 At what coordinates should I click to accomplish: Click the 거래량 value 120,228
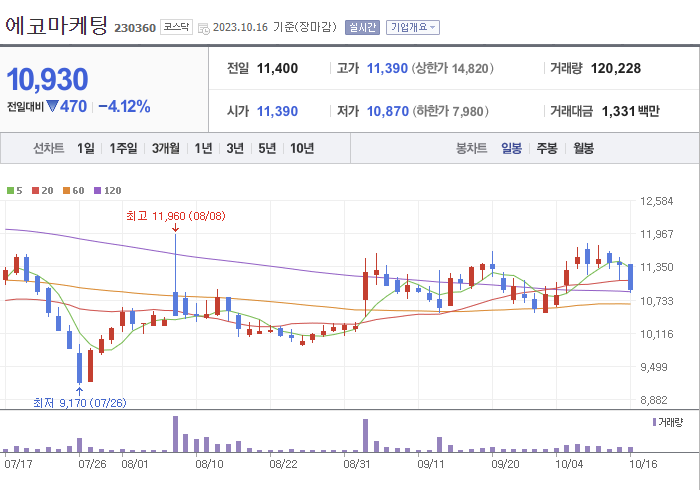point(616,69)
